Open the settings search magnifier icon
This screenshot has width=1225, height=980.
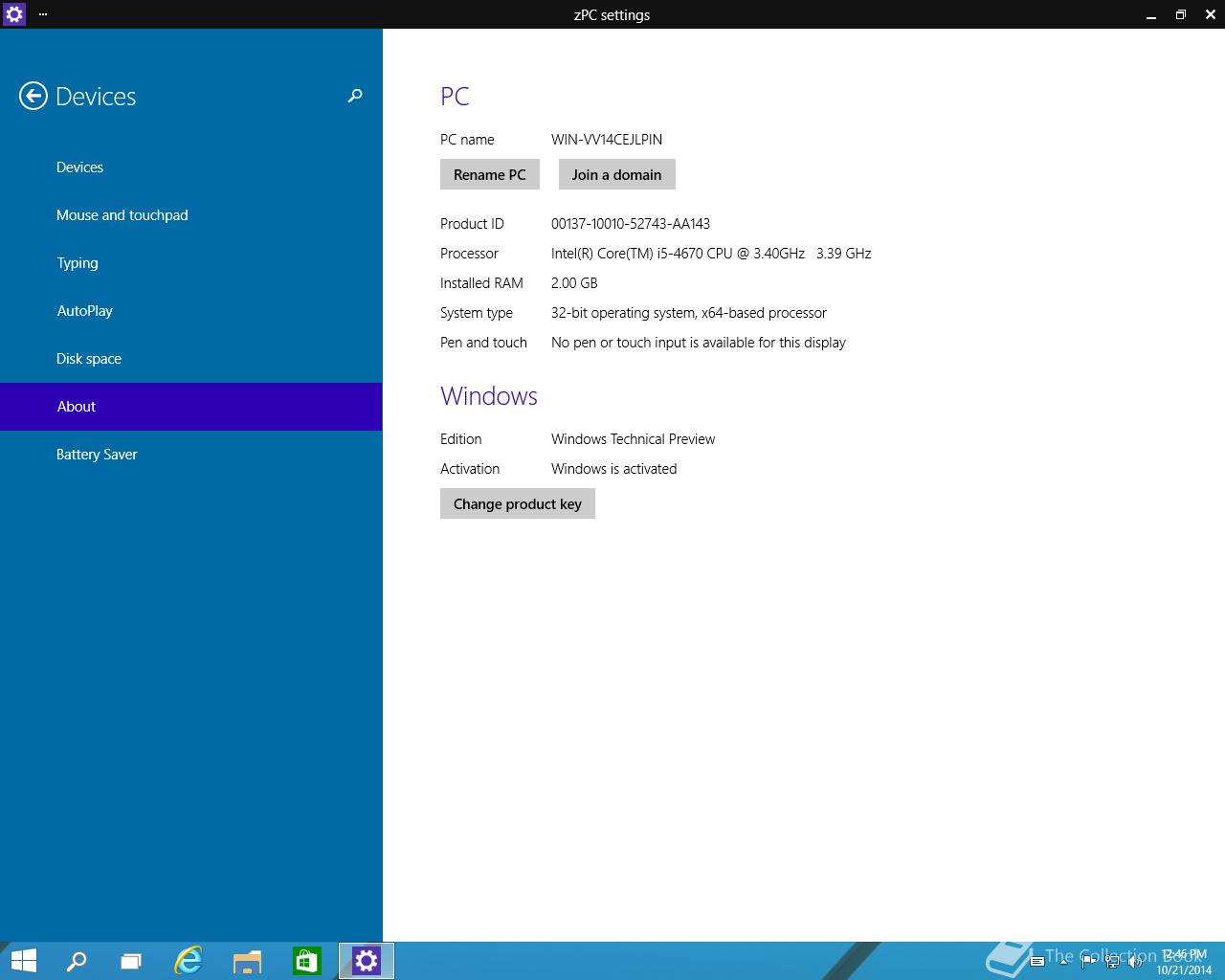(355, 96)
